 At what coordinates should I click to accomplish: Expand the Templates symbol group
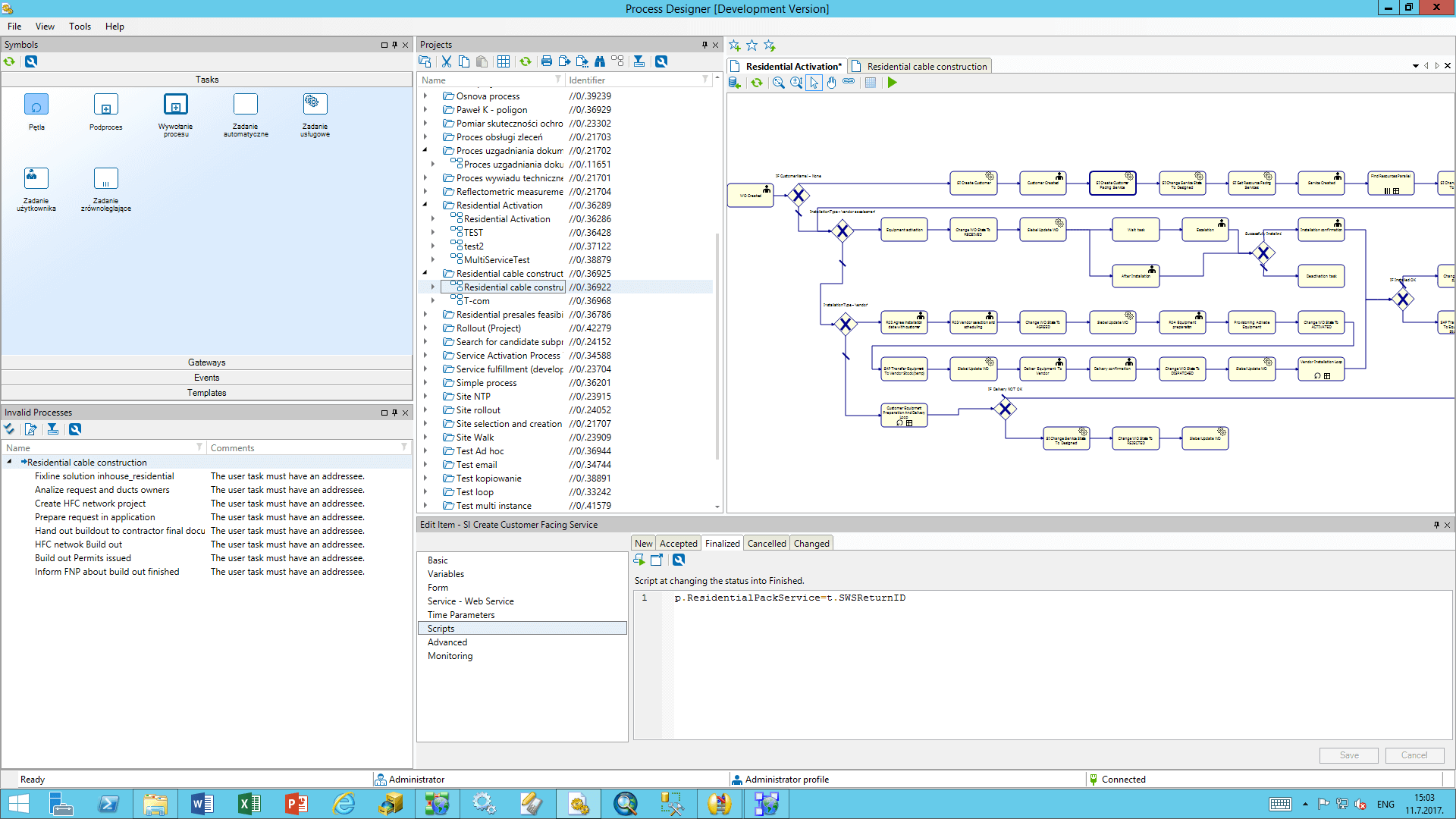pos(206,393)
